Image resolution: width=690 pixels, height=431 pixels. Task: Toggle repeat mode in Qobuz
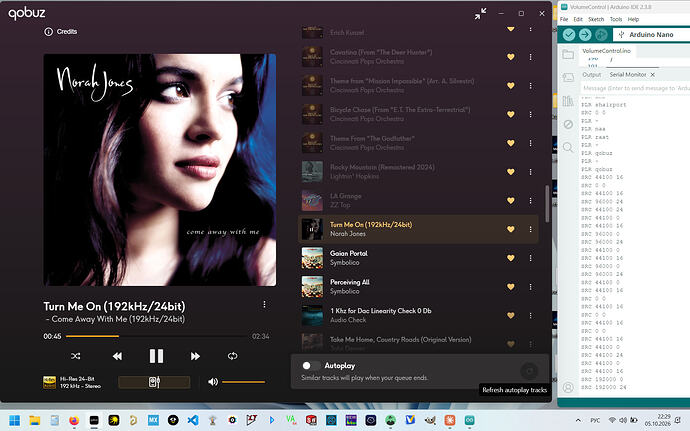pyautogui.click(x=232, y=356)
